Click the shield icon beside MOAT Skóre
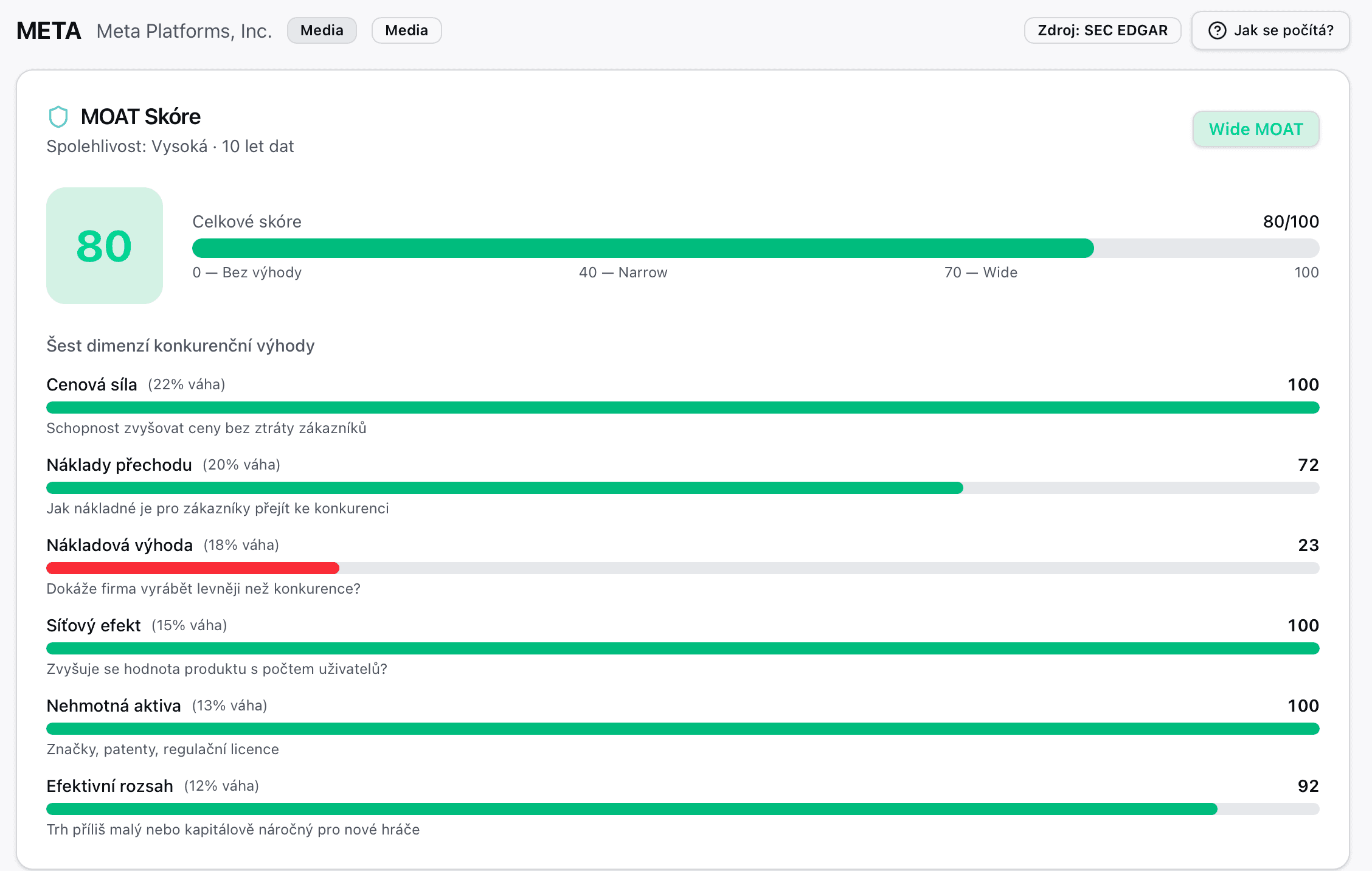Image resolution: width=1372 pixels, height=871 pixels. click(x=58, y=117)
